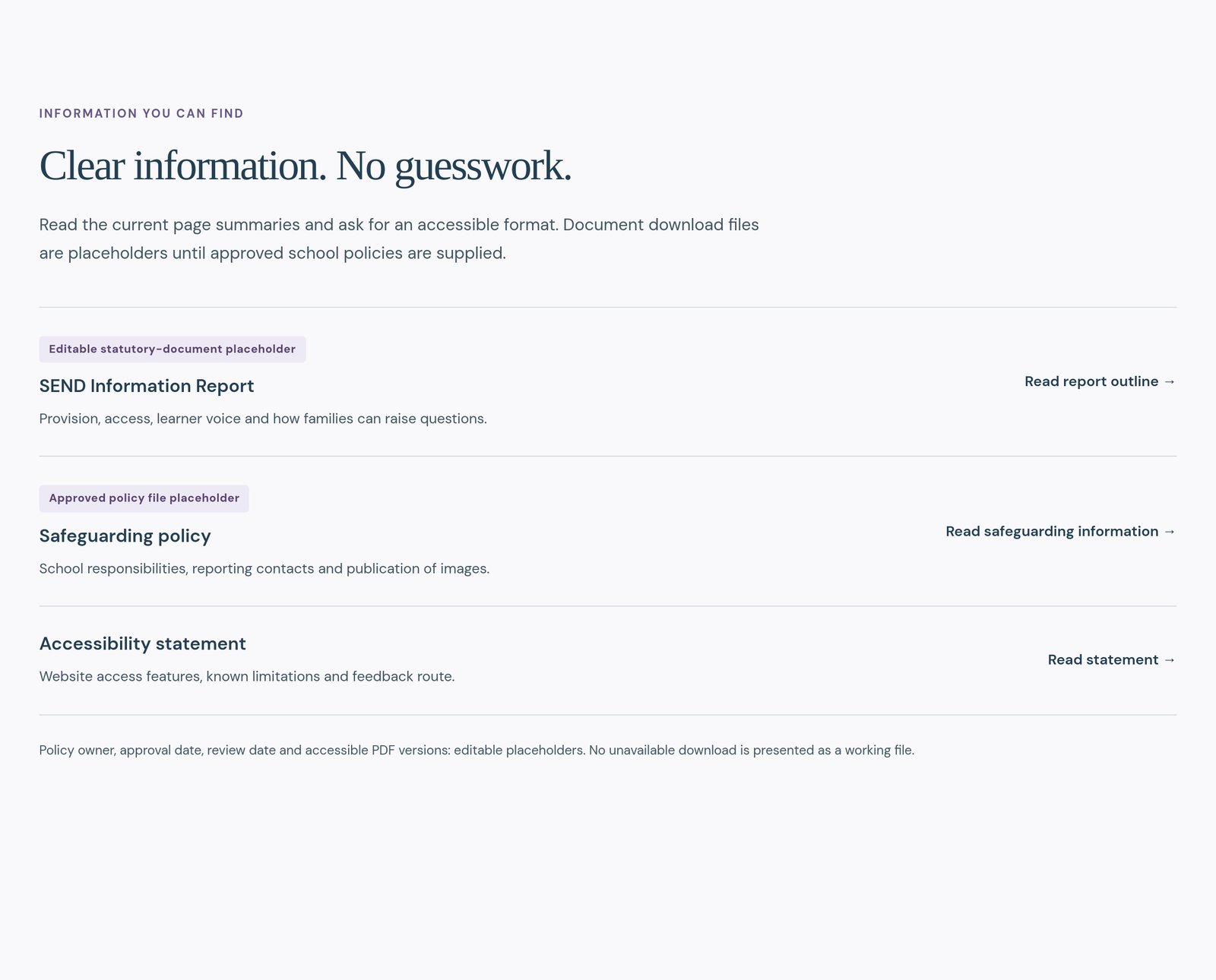Click the Clear information. No guesswork. headline

[305, 166]
